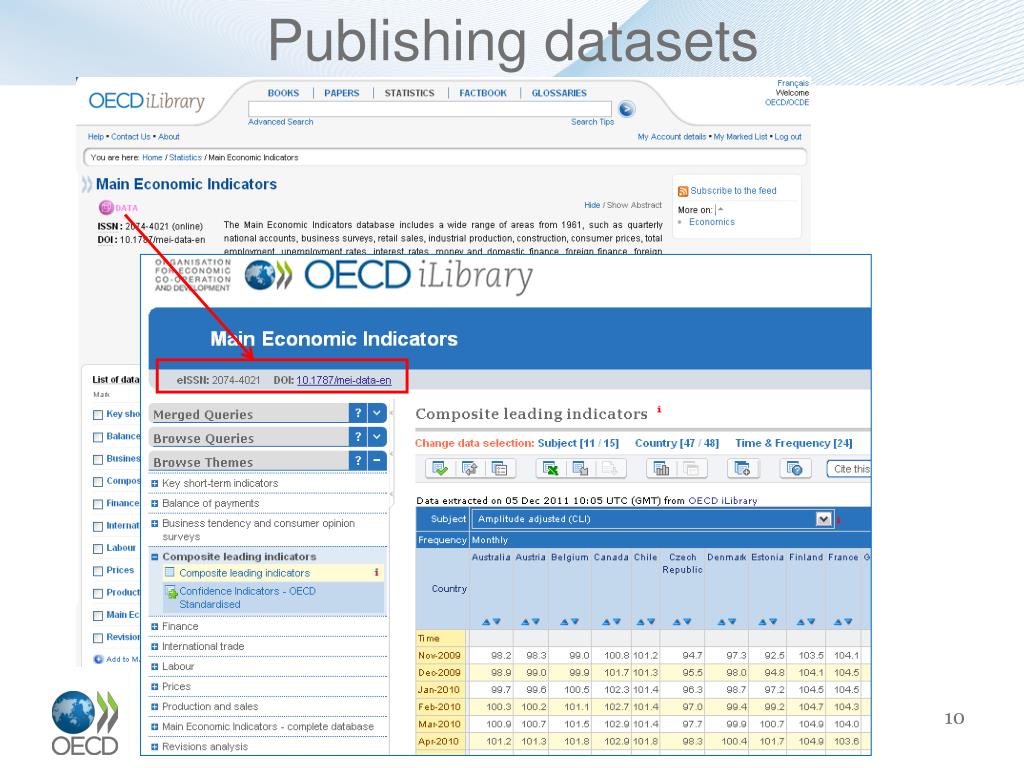Tick the Labour checkbox in background list
The height and width of the screenshot is (768, 1024).
coord(98,549)
